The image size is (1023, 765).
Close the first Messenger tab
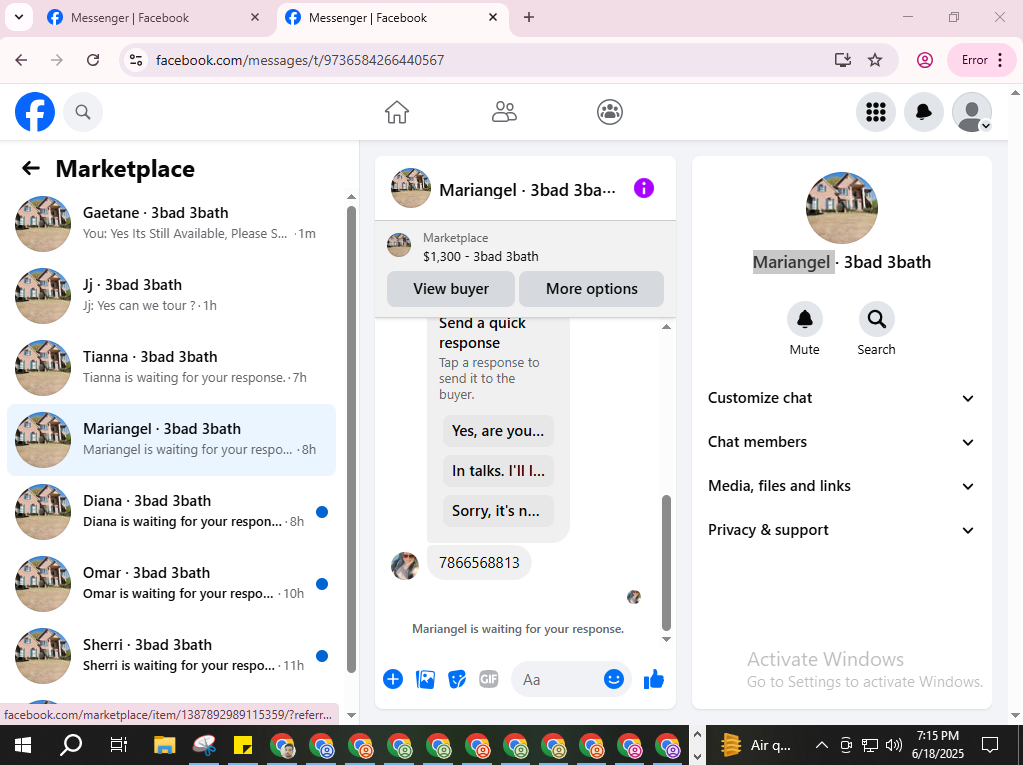[254, 18]
